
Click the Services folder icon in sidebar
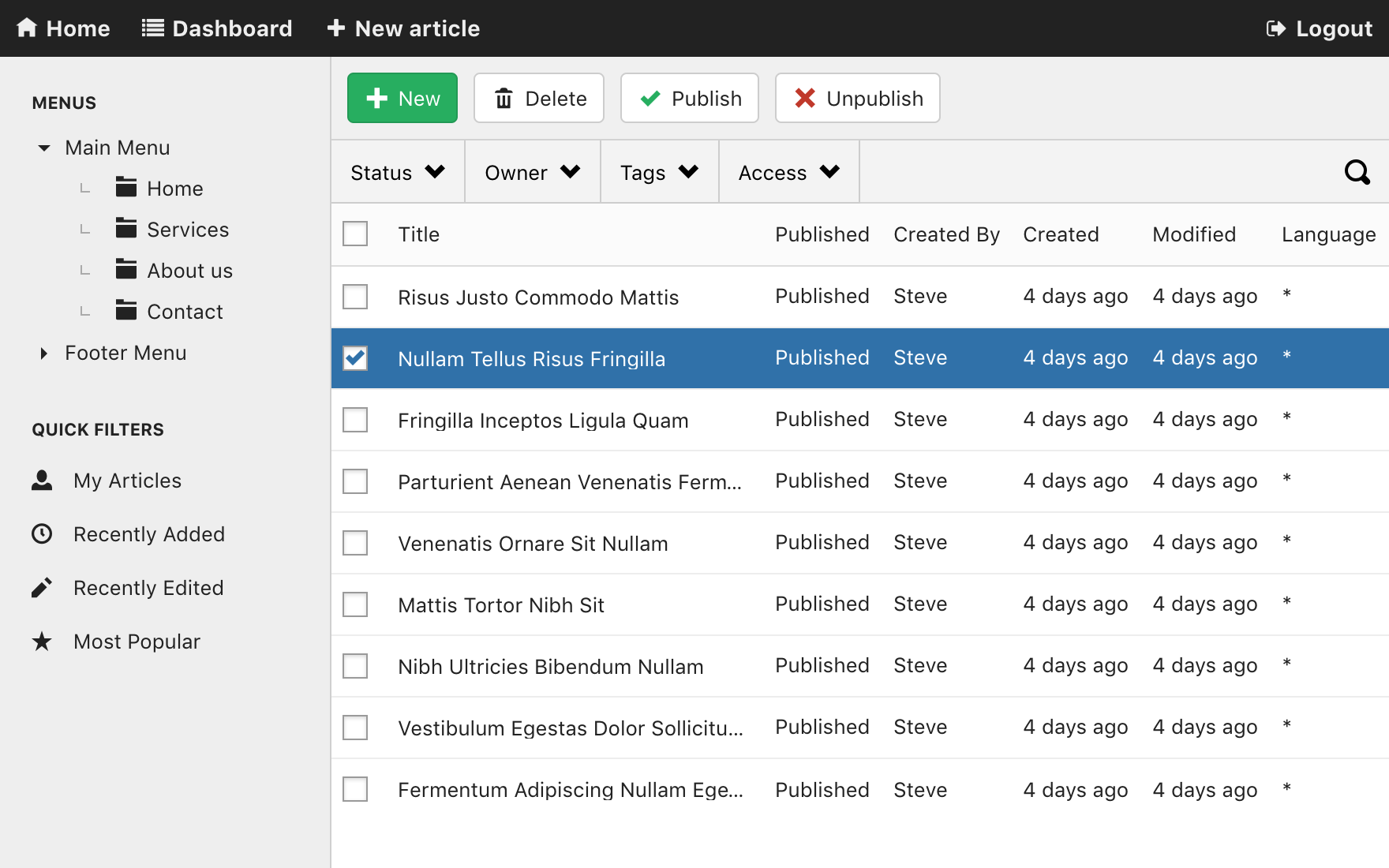click(126, 229)
